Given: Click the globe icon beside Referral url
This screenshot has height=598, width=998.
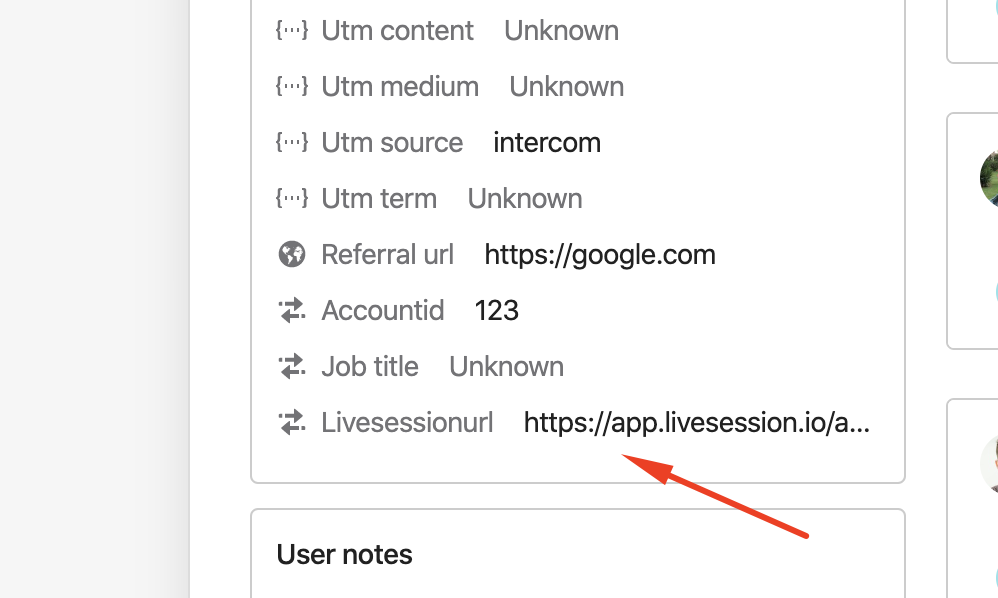Looking at the screenshot, I should (x=292, y=254).
